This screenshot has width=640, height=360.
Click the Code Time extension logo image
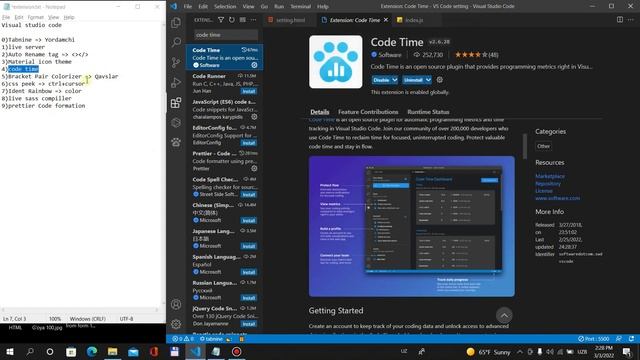tap(336, 62)
